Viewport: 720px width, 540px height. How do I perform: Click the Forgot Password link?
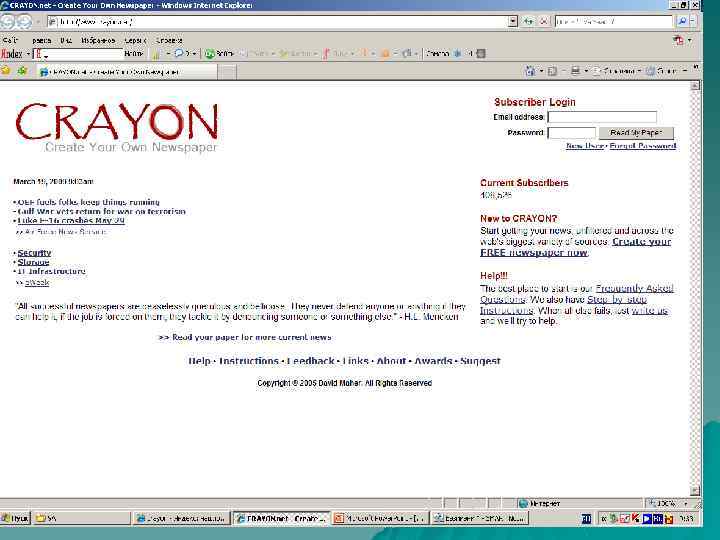click(x=643, y=146)
